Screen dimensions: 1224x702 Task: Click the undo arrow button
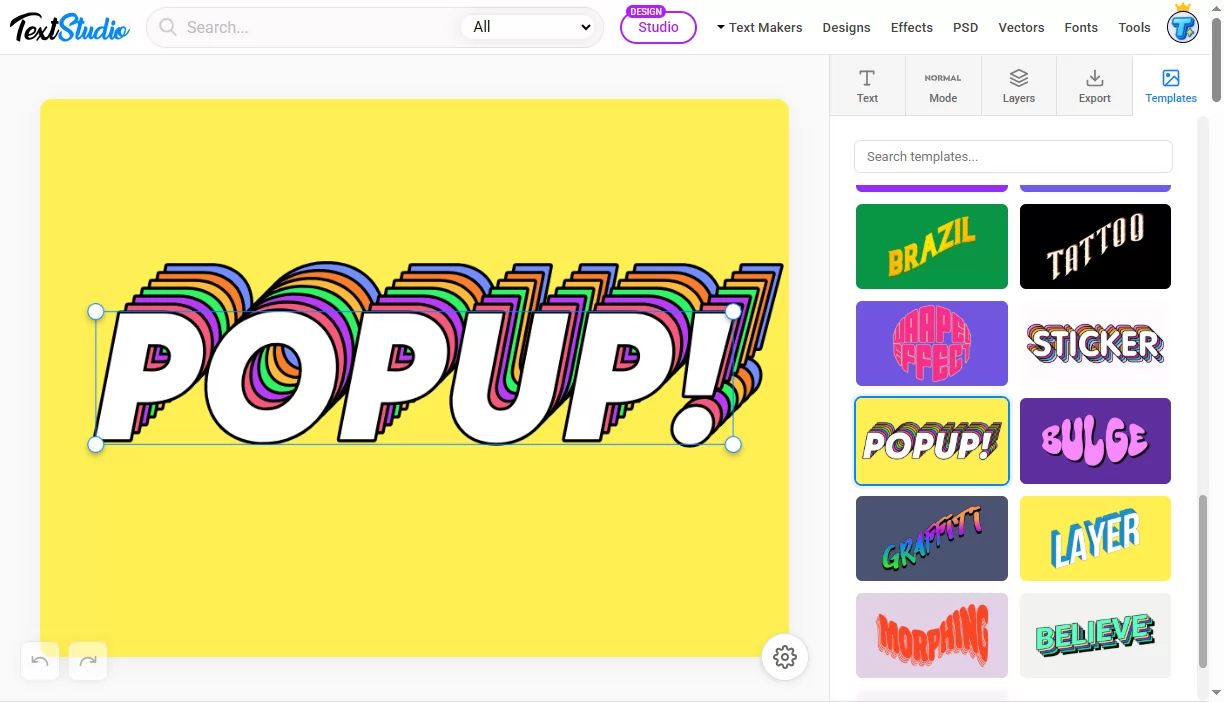click(40, 660)
